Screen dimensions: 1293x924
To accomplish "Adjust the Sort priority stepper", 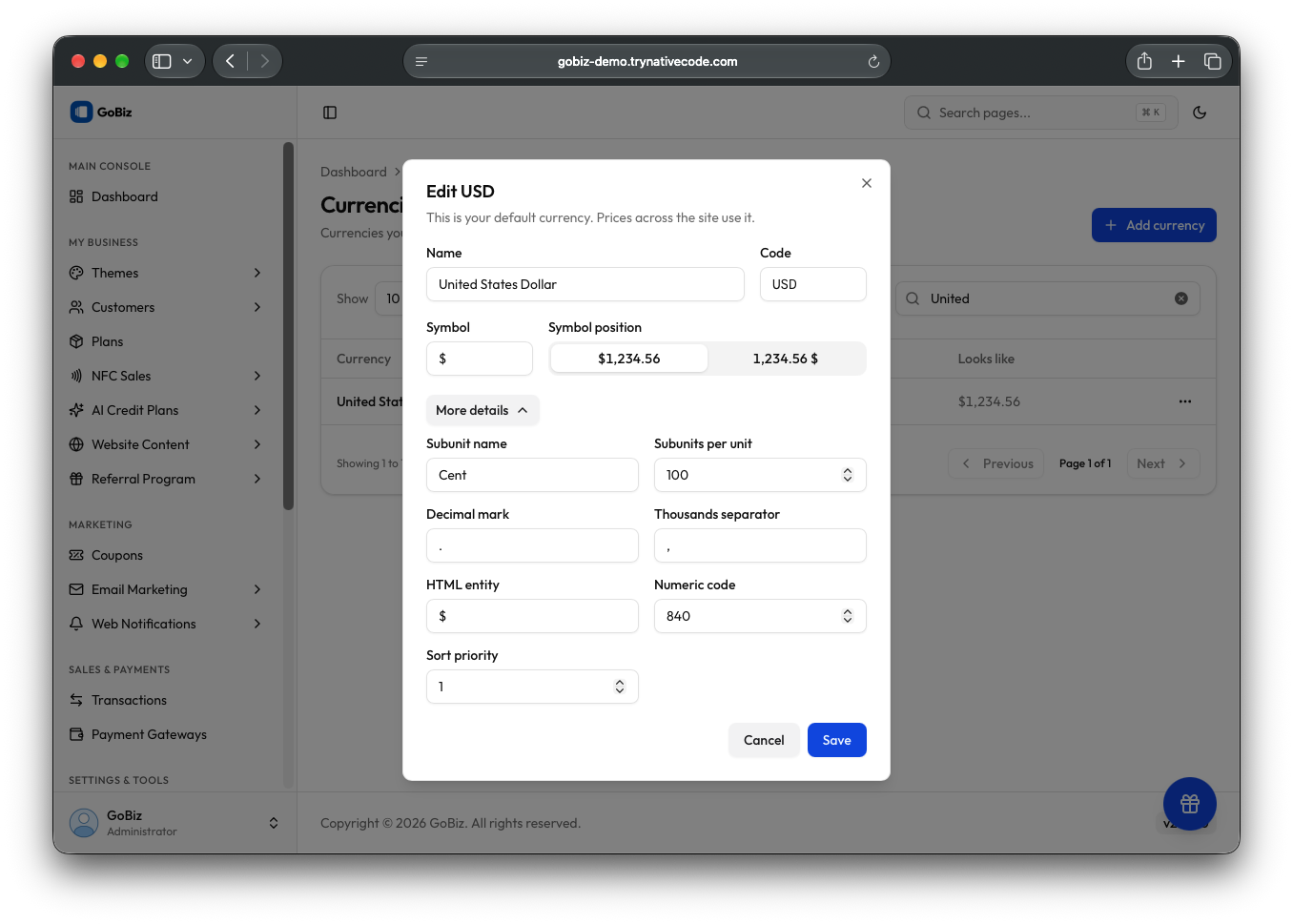I will tap(620, 687).
